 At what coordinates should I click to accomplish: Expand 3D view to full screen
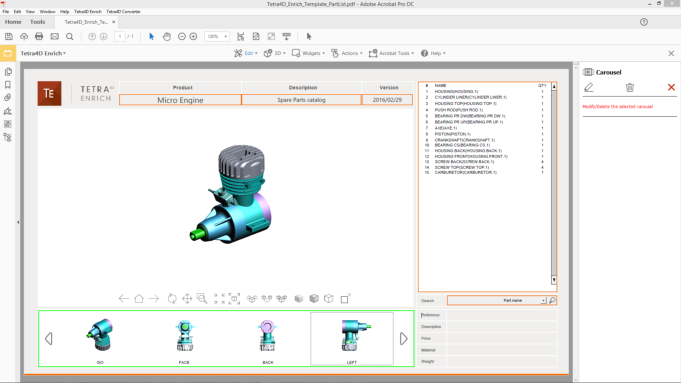[x=345, y=299]
